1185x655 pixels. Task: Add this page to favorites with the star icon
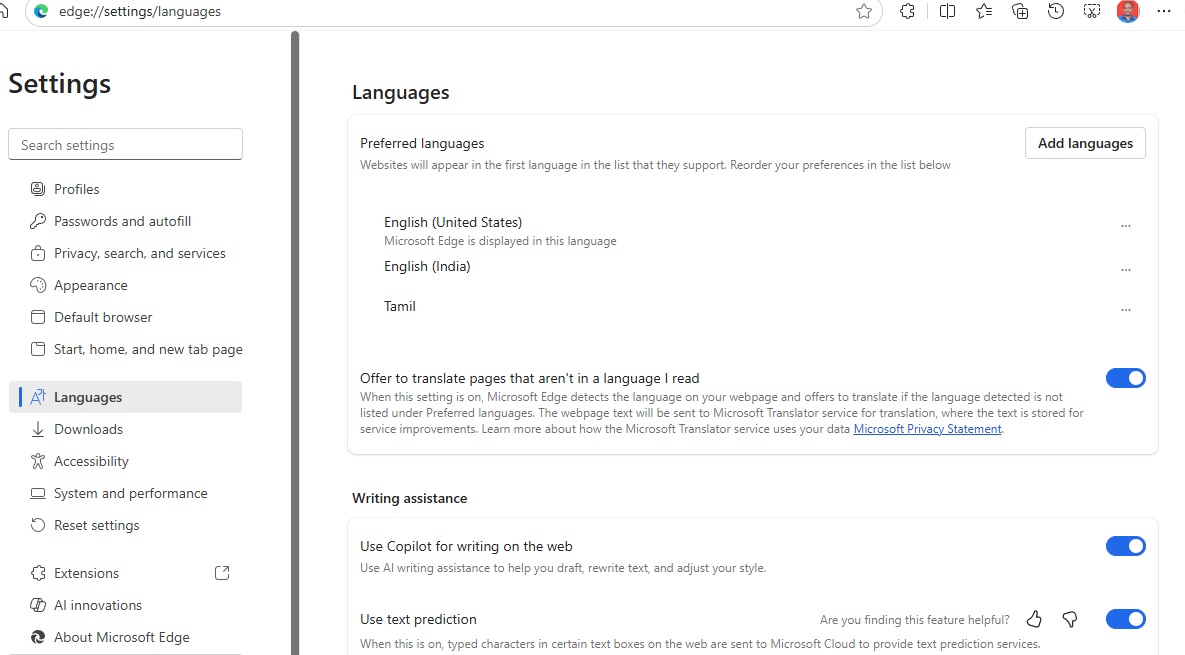click(x=864, y=12)
